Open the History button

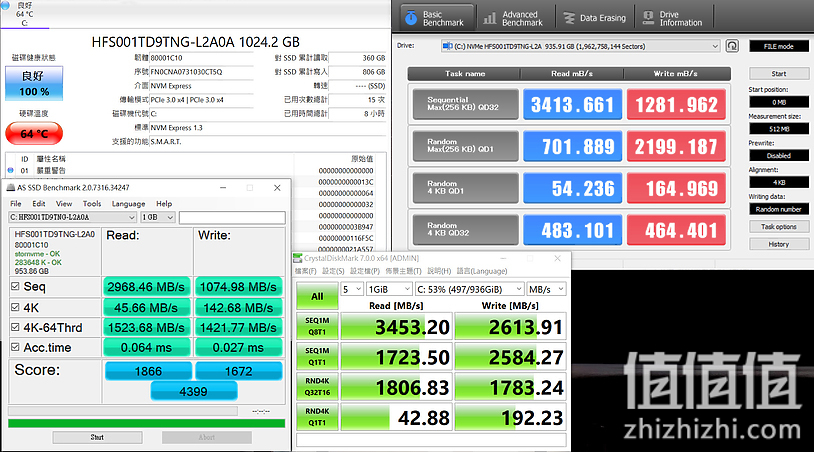(x=779, y=244)
